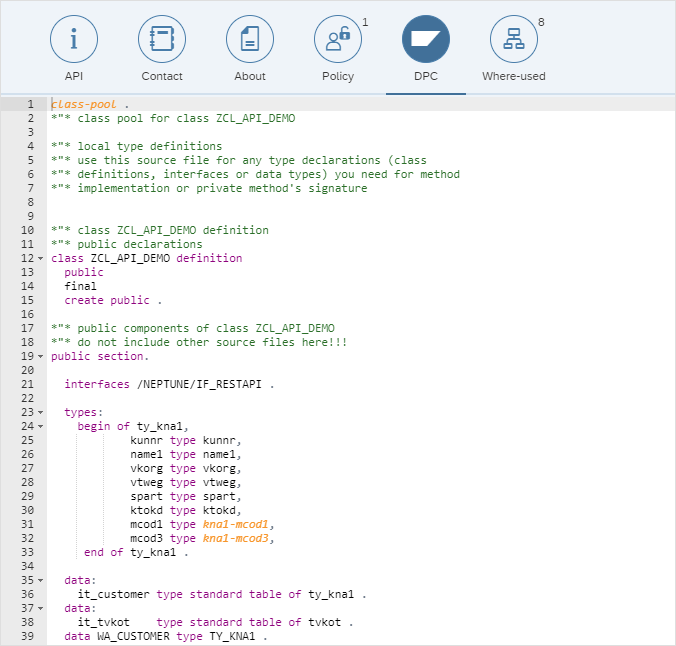
Task: Click 'end of ty_kna1' on line 33
Action: [x=130, y=552]
